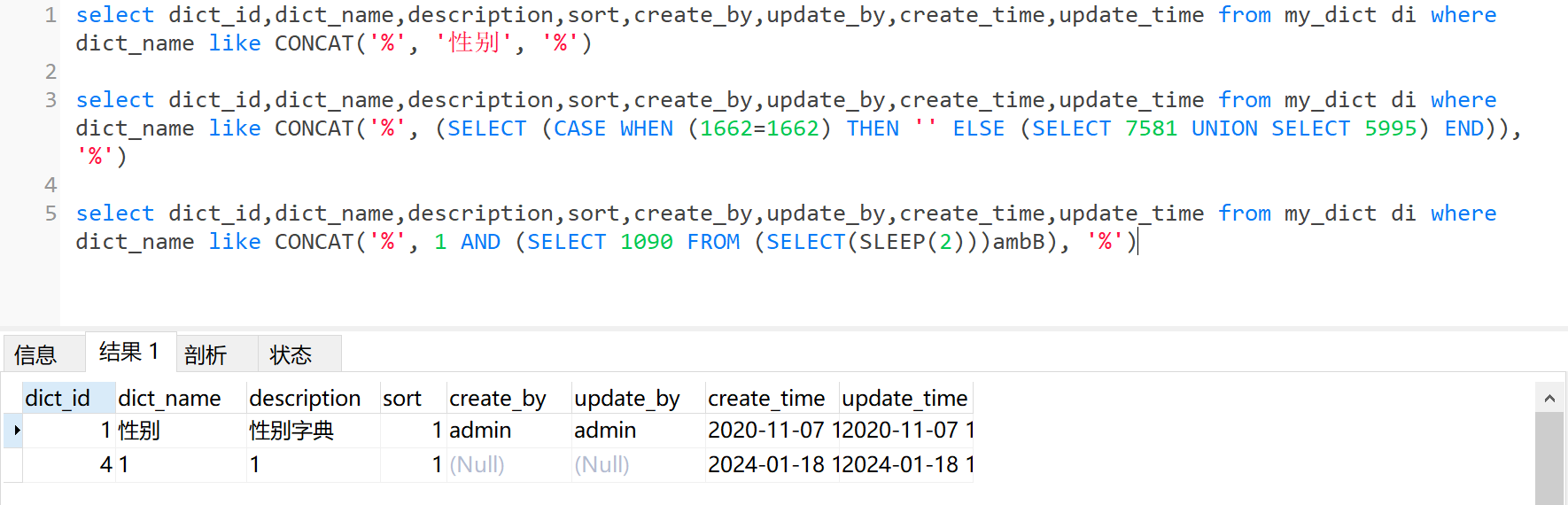1568x505 pixels.
Task: Select the (Null) cell under update_by
Action: 602,464
